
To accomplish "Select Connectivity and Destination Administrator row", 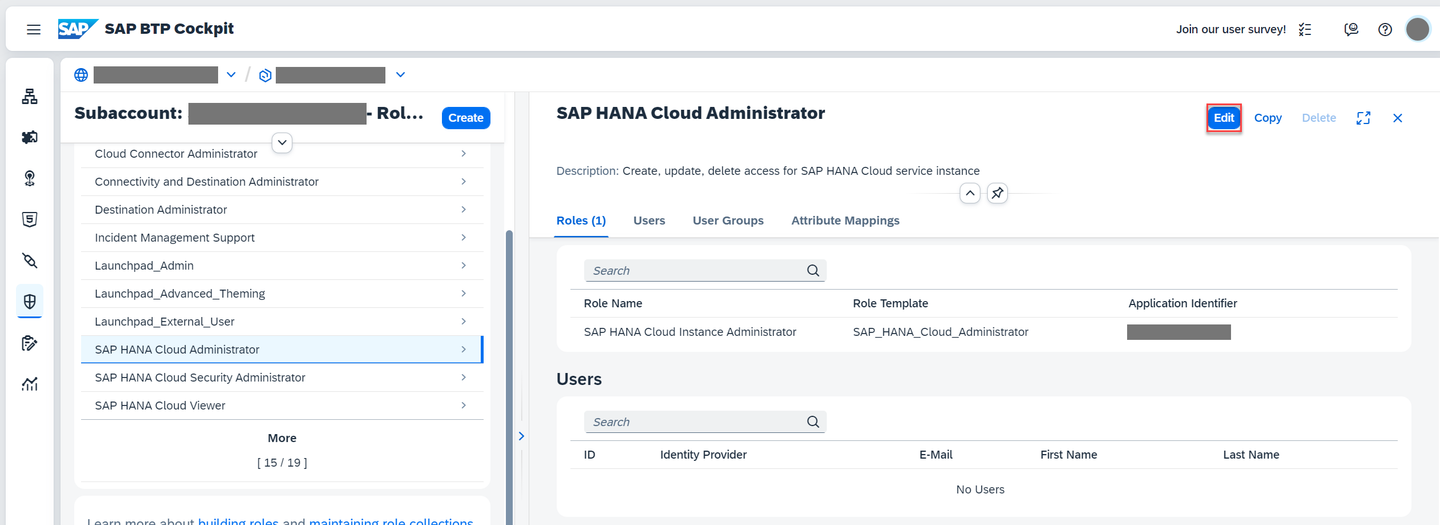I will click(282, 182).
